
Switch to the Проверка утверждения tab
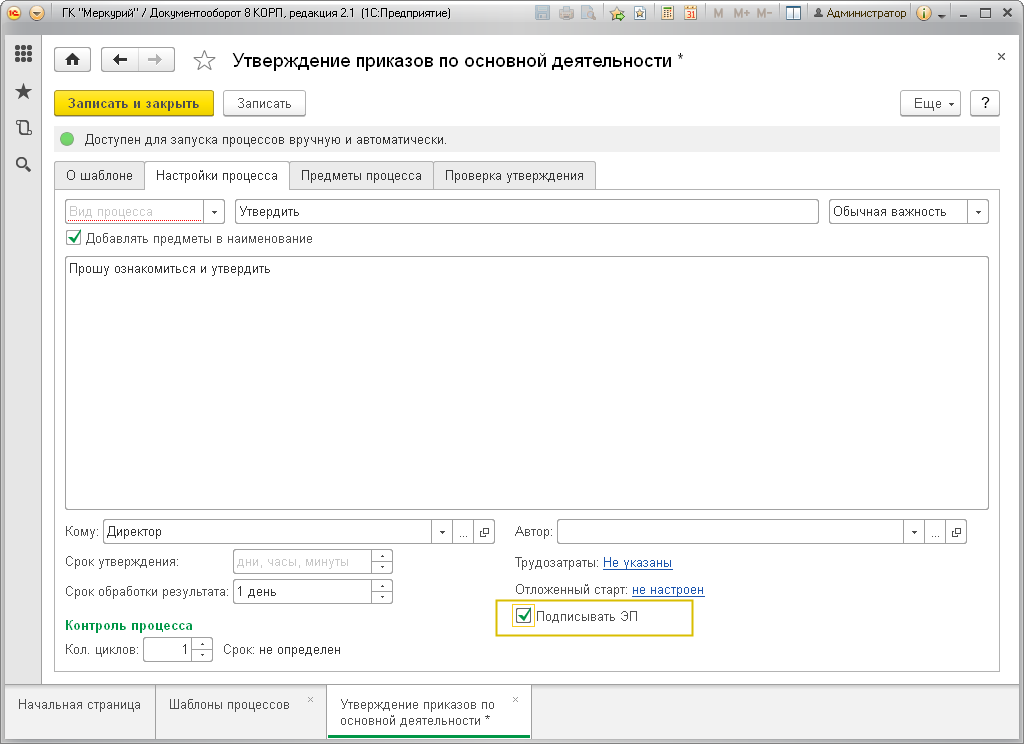point(514,176)
